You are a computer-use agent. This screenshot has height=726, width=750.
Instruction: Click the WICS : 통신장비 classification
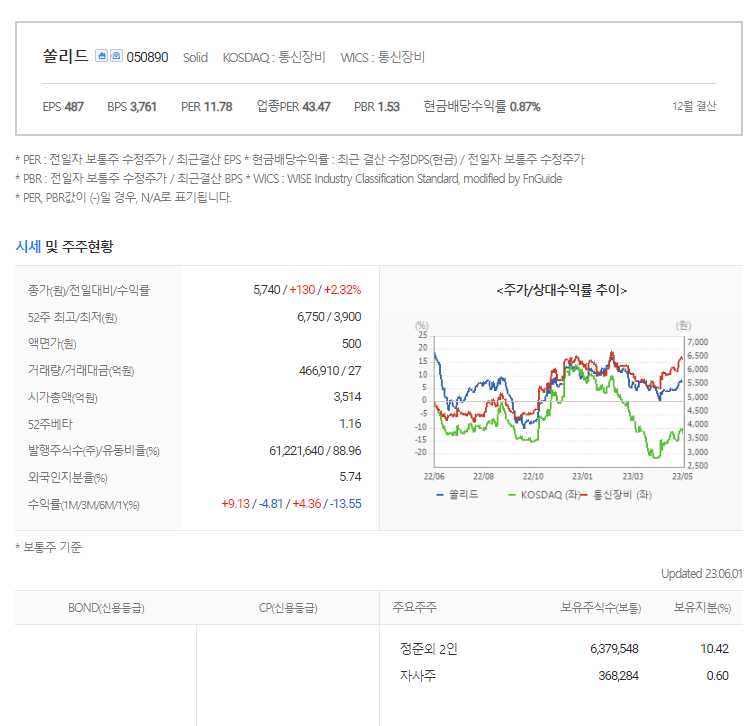pyautogui.click(x=383, y=57)
